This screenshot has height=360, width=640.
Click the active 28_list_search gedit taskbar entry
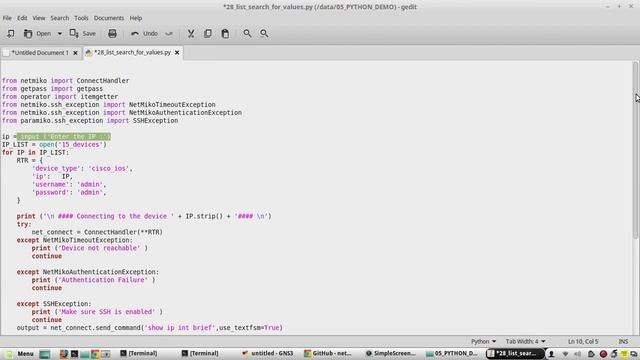(515, 353)
